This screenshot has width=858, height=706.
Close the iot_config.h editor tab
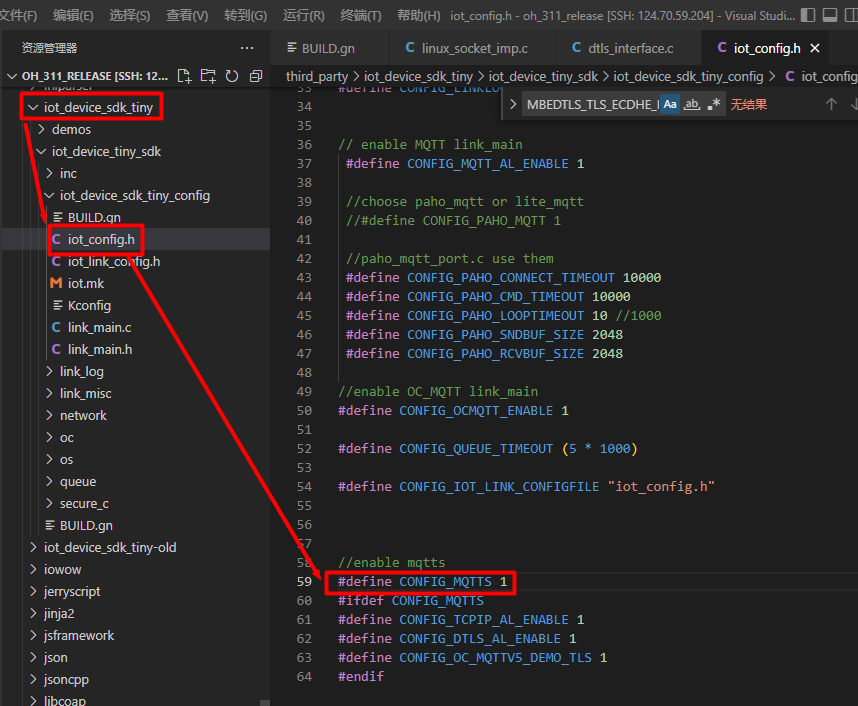[x=815, y=48]
